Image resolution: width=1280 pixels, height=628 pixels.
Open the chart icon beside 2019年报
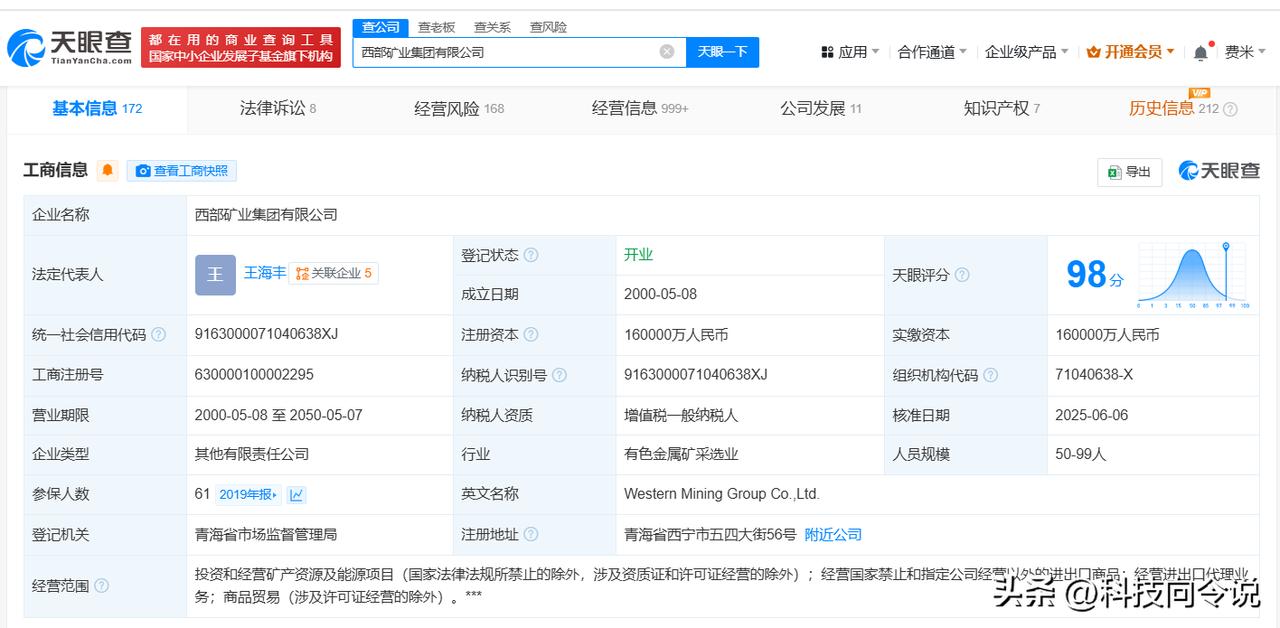pyautogui.click(x=297, y=494)
